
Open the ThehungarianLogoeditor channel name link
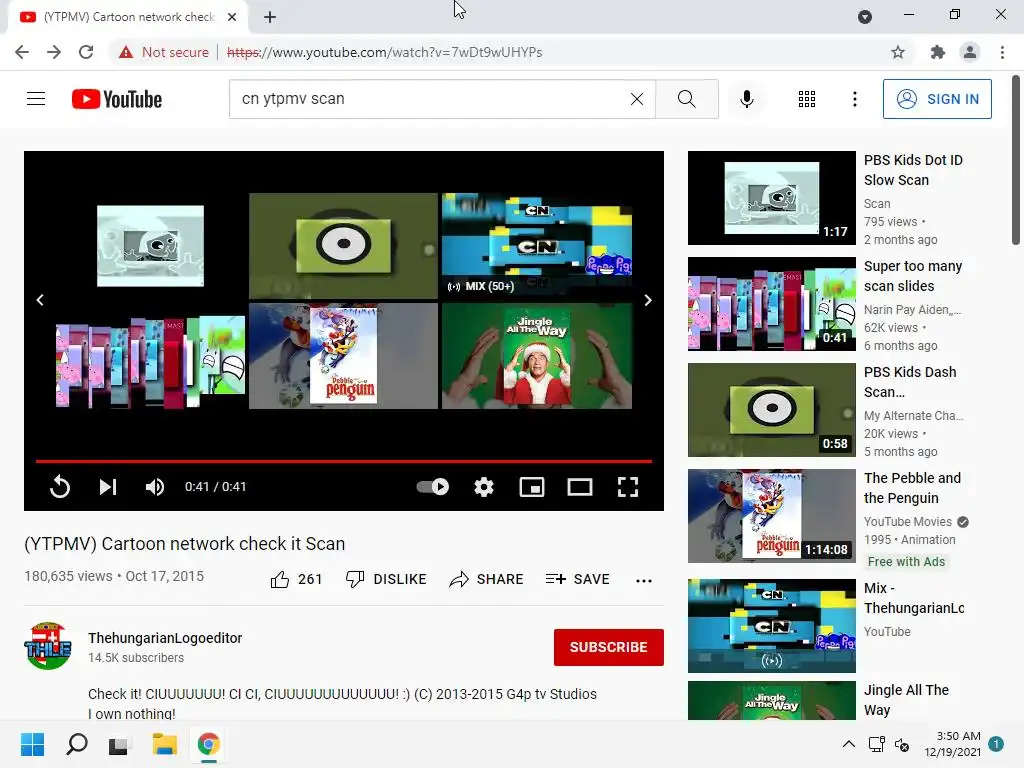coord(165,638)
